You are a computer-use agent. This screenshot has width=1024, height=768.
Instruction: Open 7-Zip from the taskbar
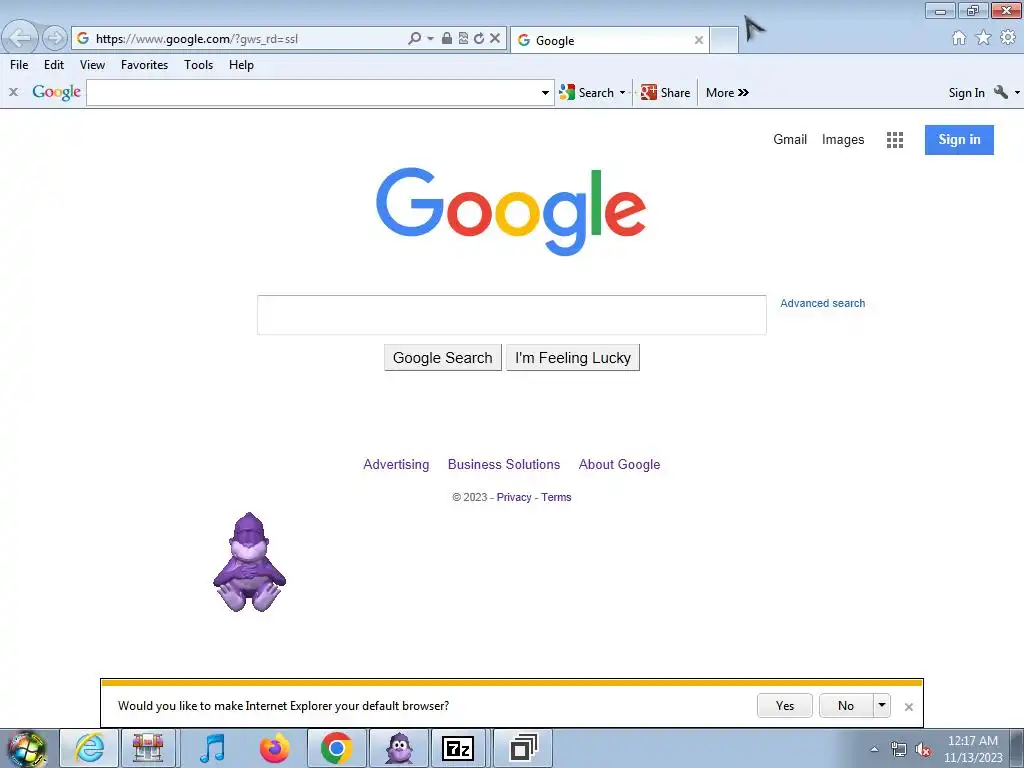click(458, 748)
